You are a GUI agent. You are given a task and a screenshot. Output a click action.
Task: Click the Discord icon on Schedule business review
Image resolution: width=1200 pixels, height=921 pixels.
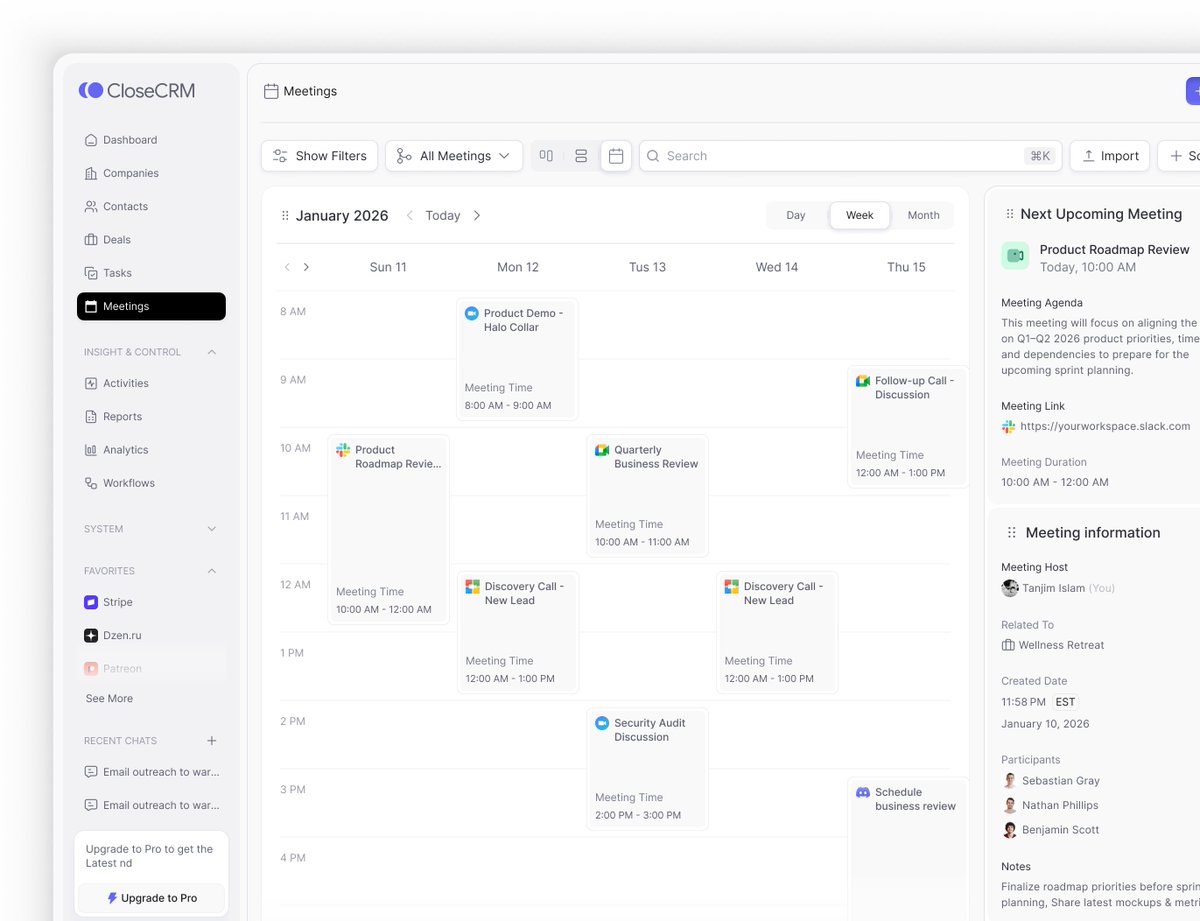point(863,792)
